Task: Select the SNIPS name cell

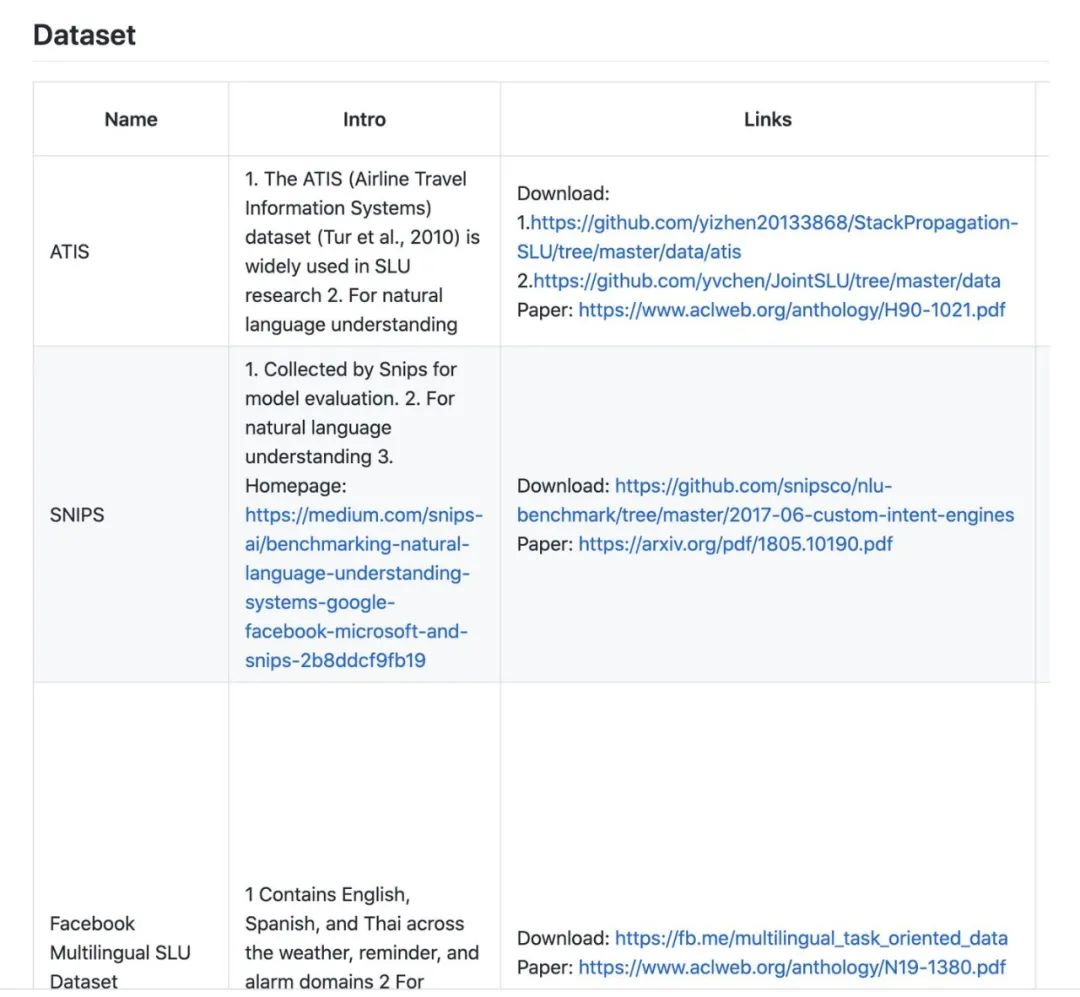Action: (77, 515)
